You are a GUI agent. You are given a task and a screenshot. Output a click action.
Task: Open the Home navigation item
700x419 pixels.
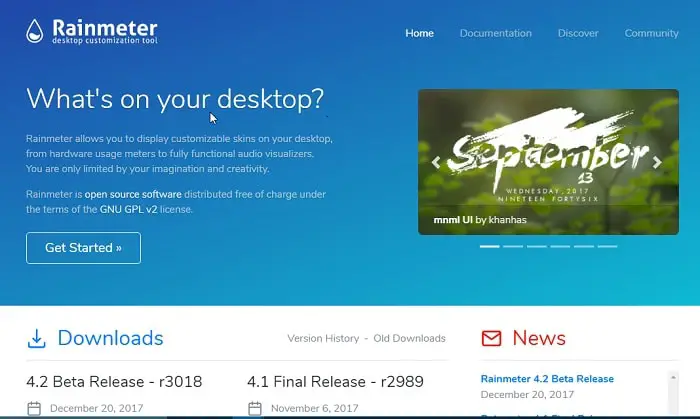pyautogui.click(x=420, y=33)
